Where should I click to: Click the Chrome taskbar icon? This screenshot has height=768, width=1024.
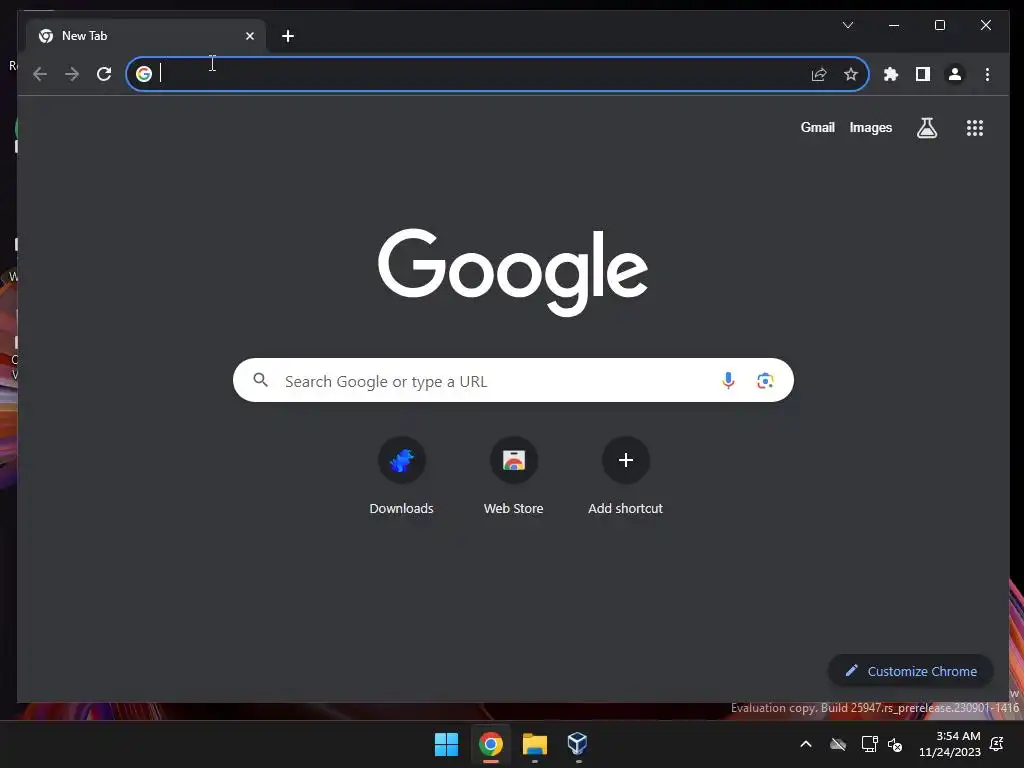tap(490, 744)
